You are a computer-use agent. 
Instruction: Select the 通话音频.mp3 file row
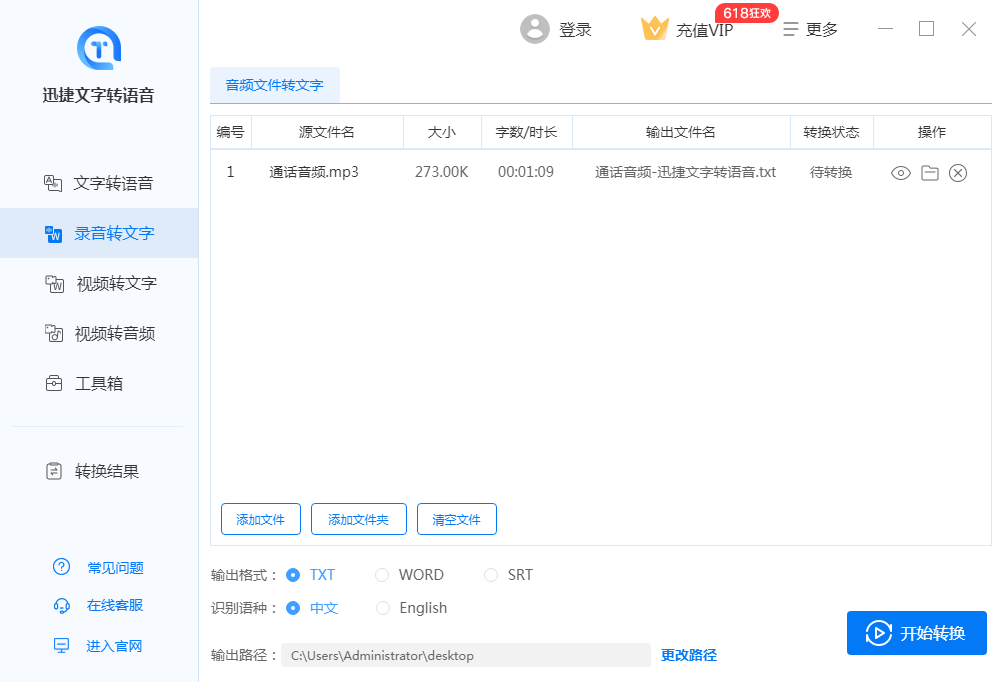(601, 172)
